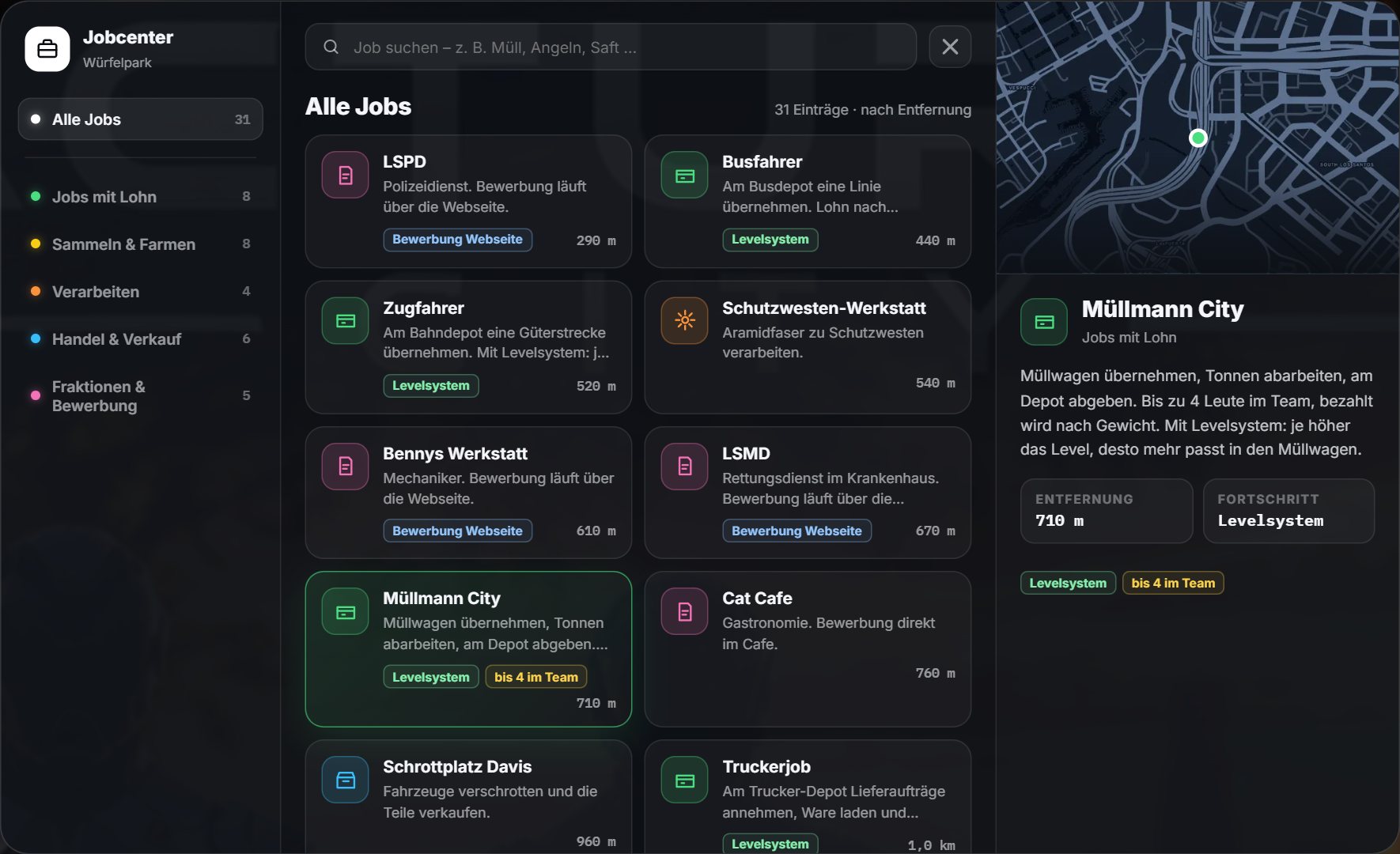Click the 31 Einträge nach Entfernung label
Screen dimensions: 1400x854
tap(872, 110)
